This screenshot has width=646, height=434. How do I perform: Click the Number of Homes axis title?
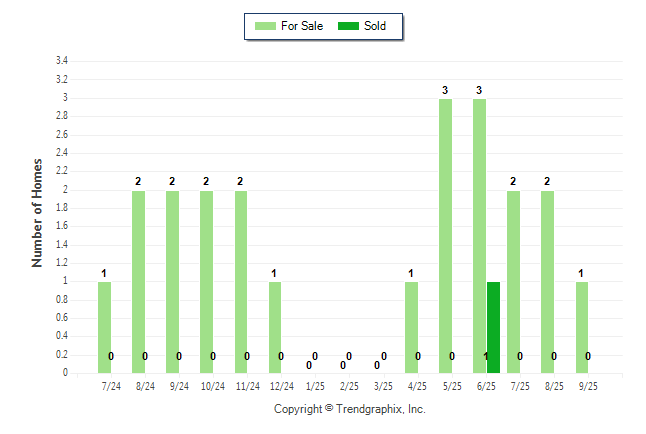38,212
